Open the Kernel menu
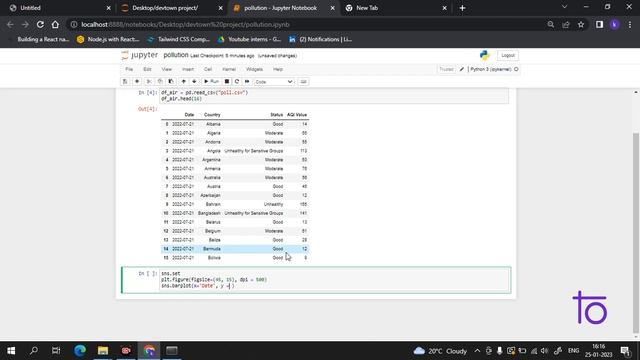This screenshot has width=640, height=360. pos(229,69)
